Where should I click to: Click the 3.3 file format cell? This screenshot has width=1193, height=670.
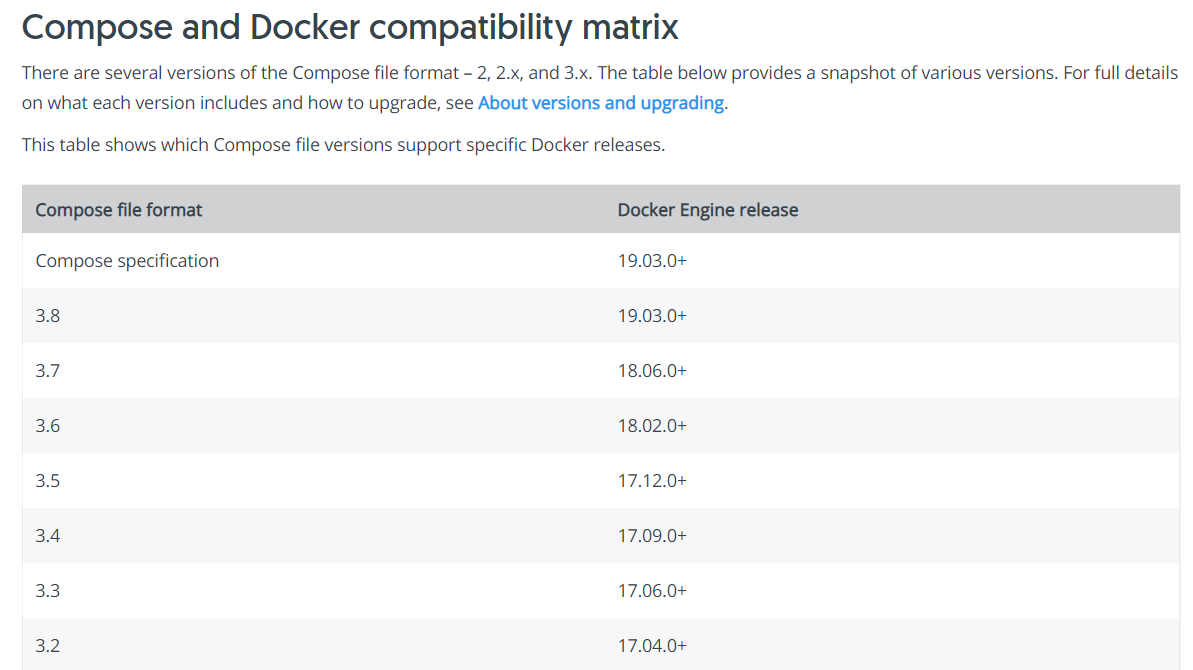point(48,591)
